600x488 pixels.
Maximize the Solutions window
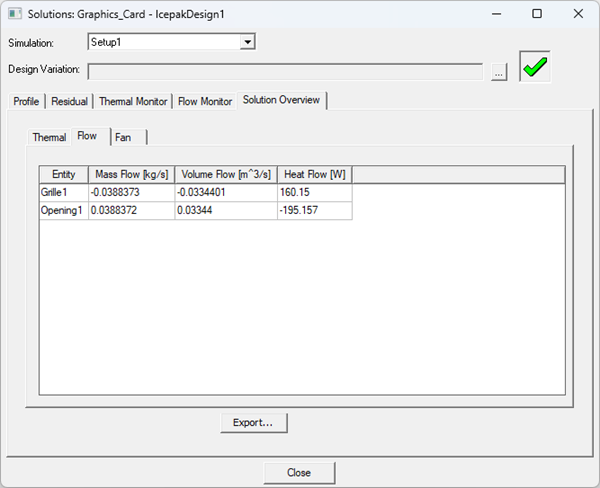537,14
